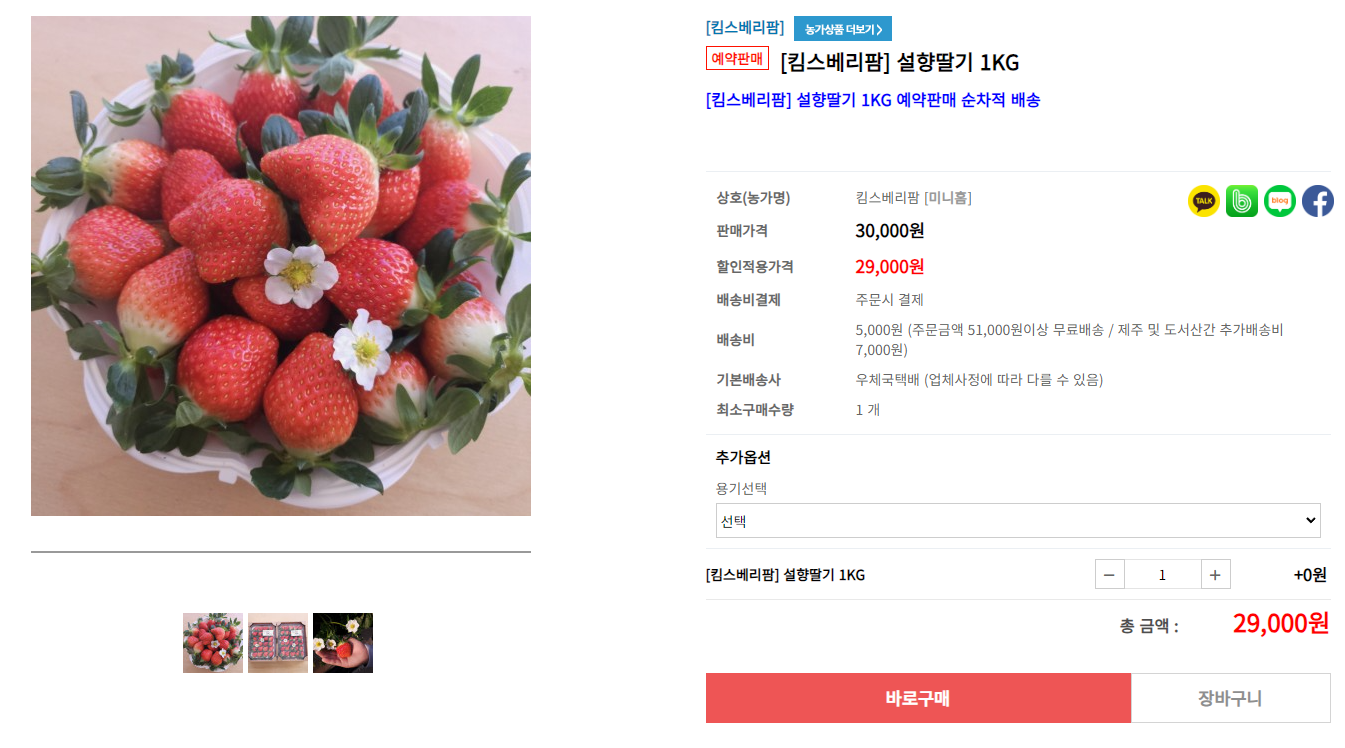Increase quantity with plus button
The image size is (1345, 748).
[1215, 574]
